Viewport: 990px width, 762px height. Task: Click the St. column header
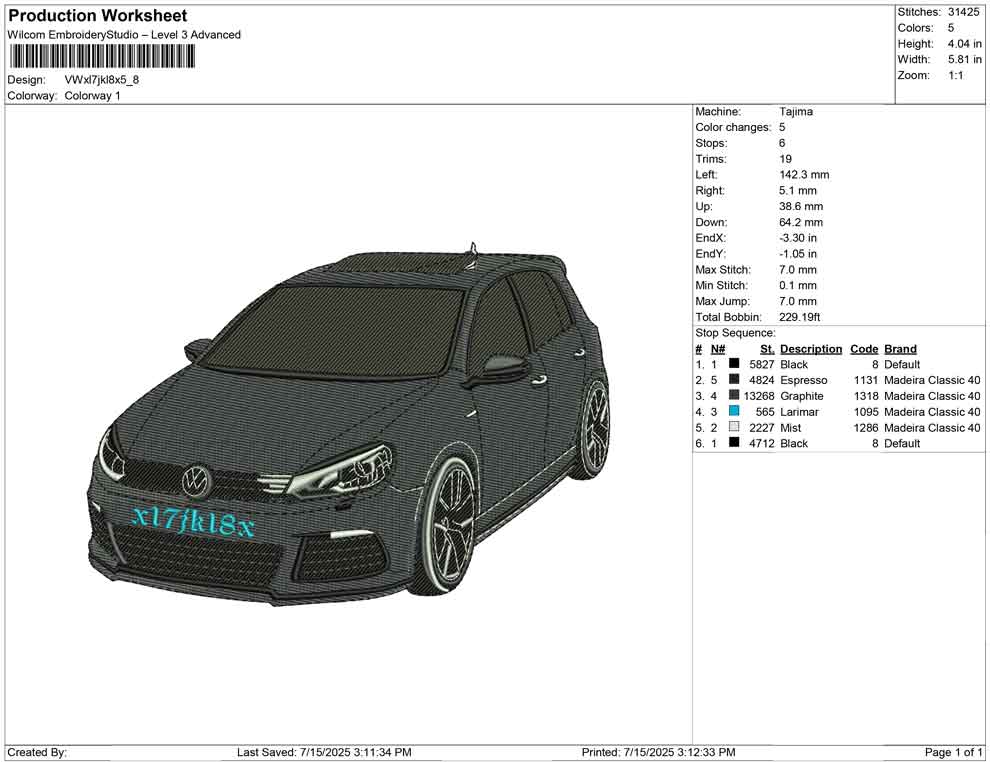coord(767,349)
